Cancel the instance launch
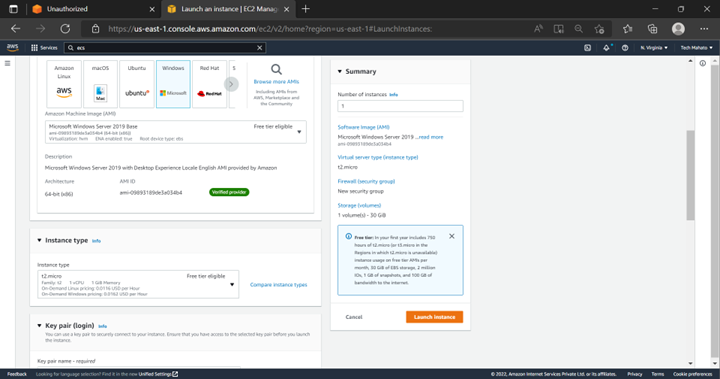 354,317
